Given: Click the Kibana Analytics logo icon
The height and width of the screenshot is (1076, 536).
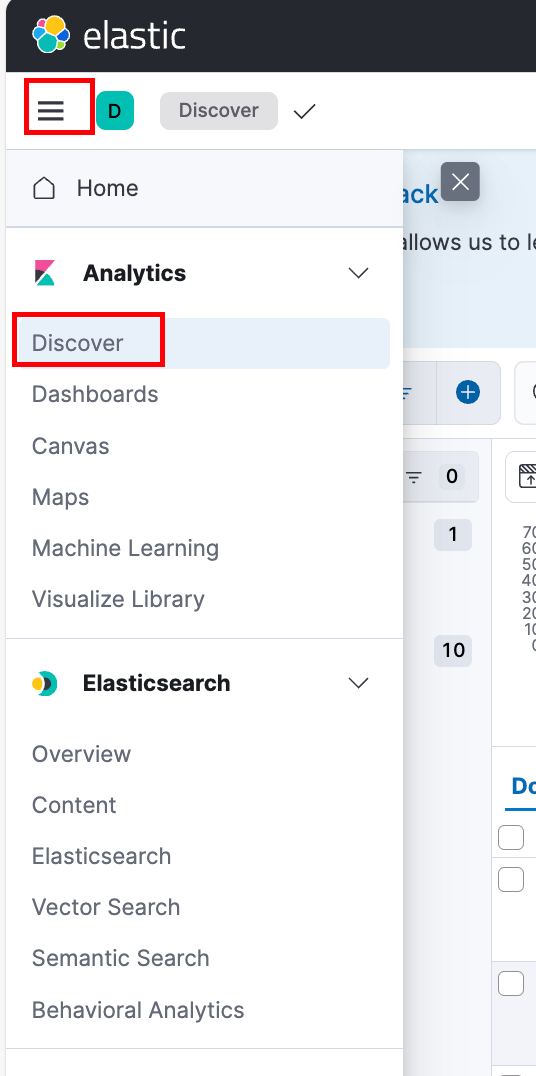Looking at the screenshot, I should point(45,273).
